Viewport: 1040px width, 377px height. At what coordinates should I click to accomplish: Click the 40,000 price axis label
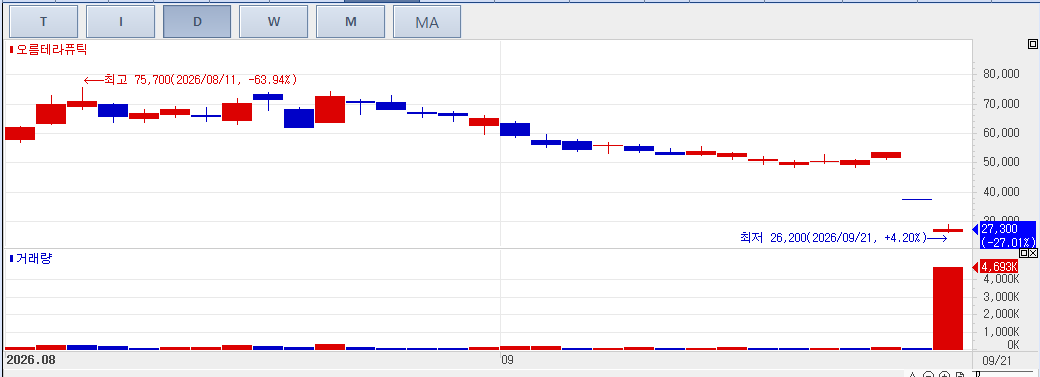1001,192
